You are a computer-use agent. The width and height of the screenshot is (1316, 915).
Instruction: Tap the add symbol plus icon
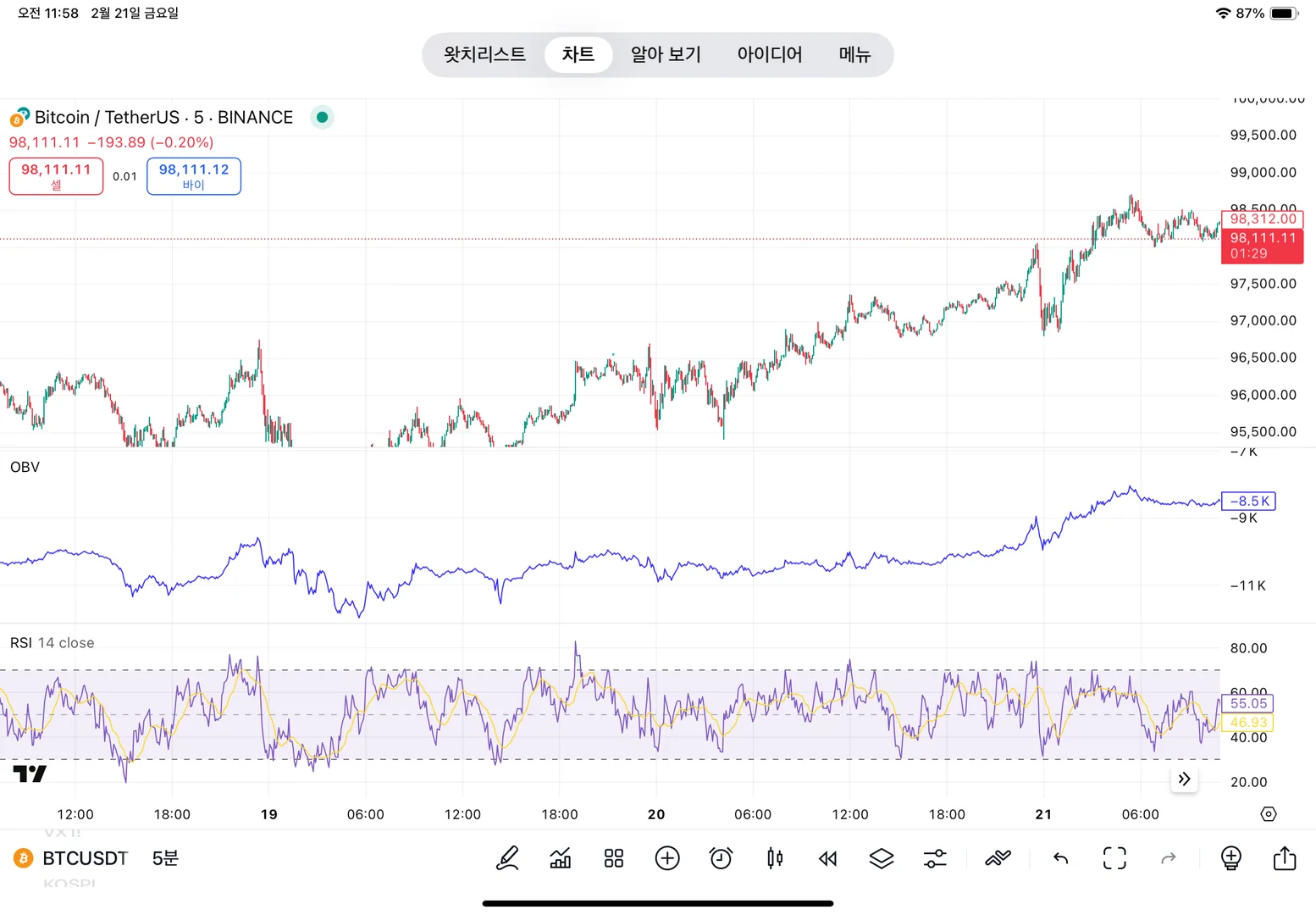[x=667, y=858]
